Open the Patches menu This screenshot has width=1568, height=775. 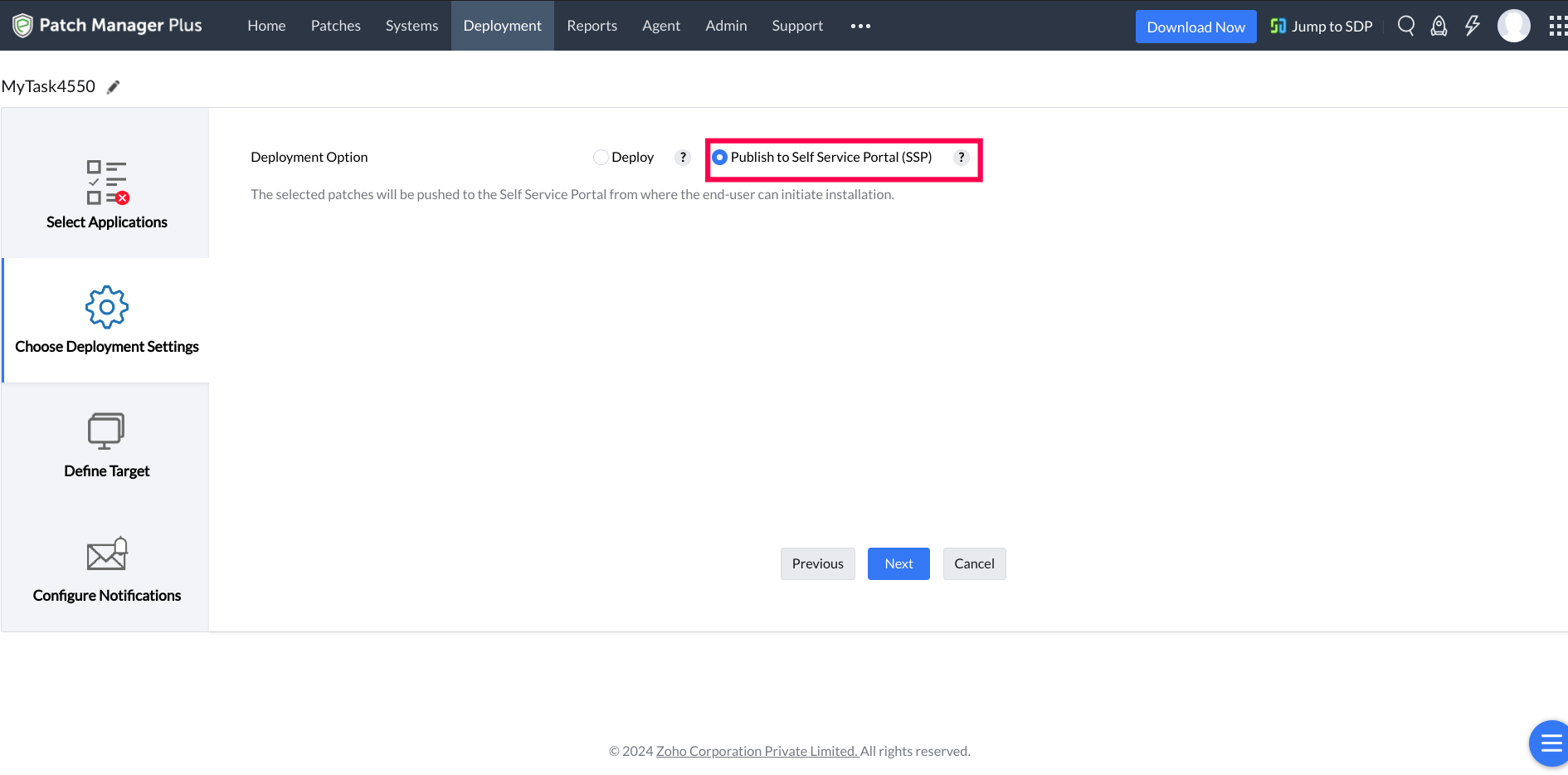(336, 26)
